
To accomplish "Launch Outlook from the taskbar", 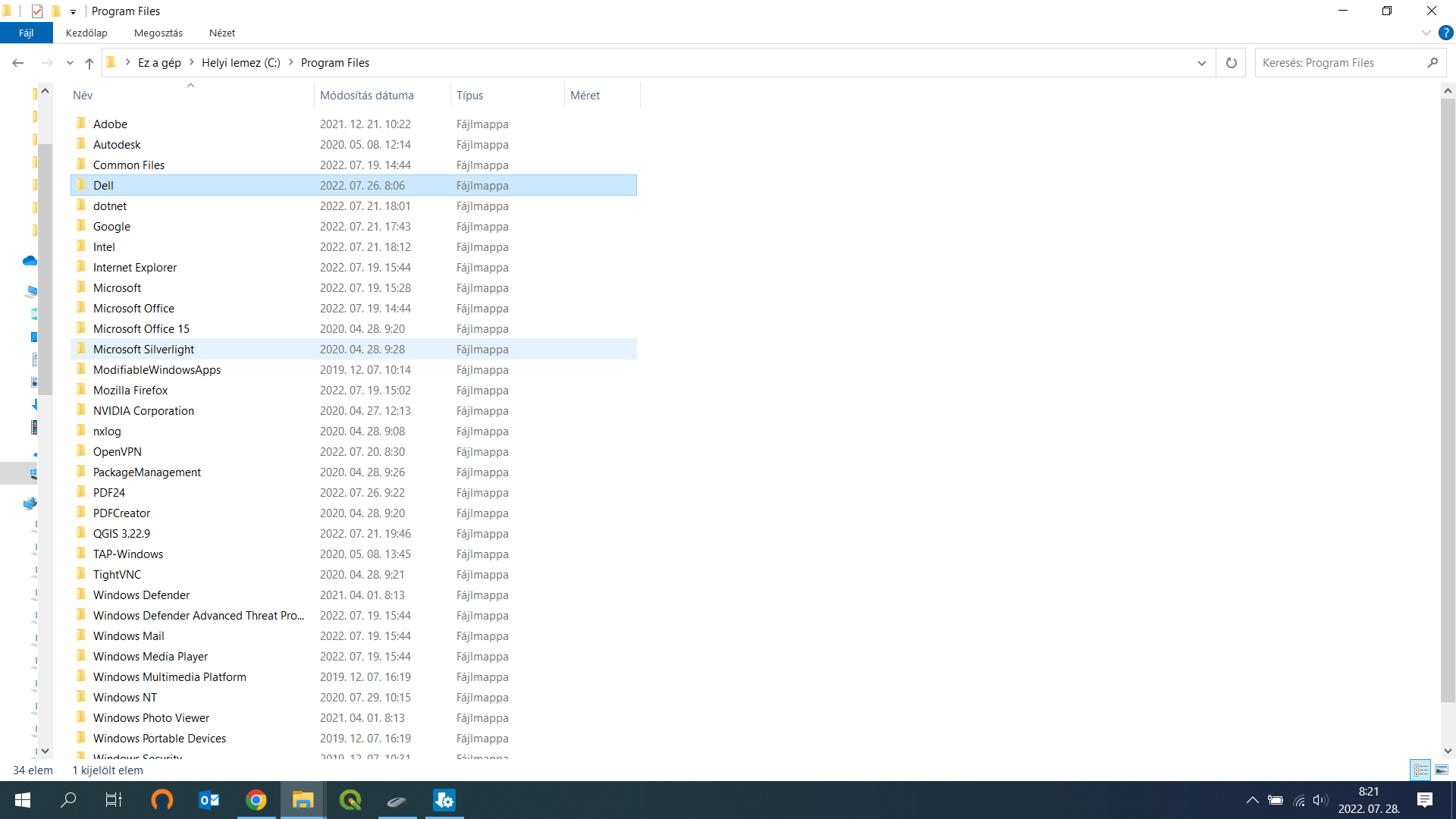I will tap(209, 800).
